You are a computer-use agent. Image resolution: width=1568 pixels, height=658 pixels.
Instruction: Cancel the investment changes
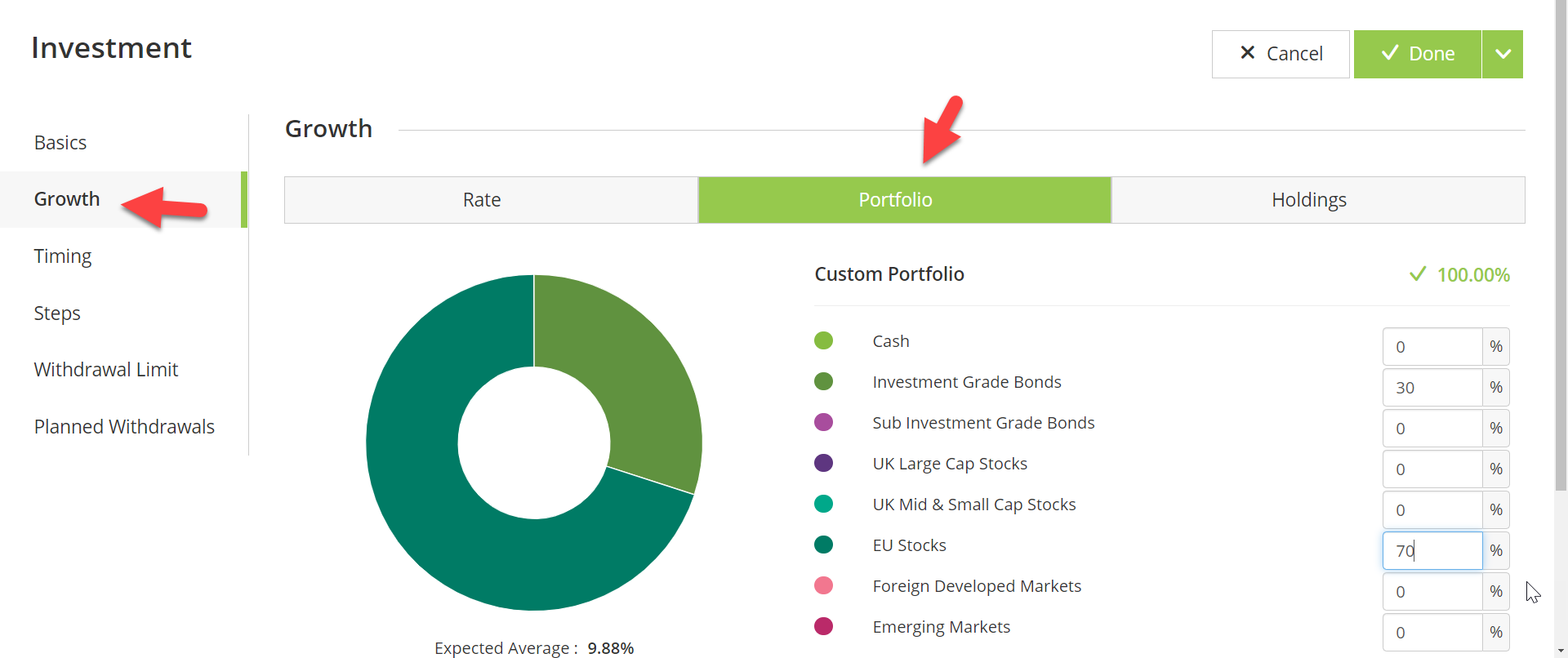(x=1281, y=54)
